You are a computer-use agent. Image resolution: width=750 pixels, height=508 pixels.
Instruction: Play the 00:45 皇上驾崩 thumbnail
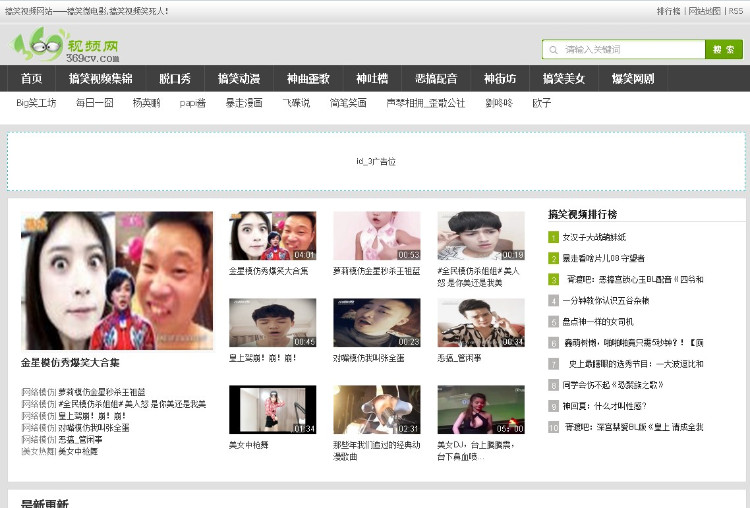pos(273,323)
